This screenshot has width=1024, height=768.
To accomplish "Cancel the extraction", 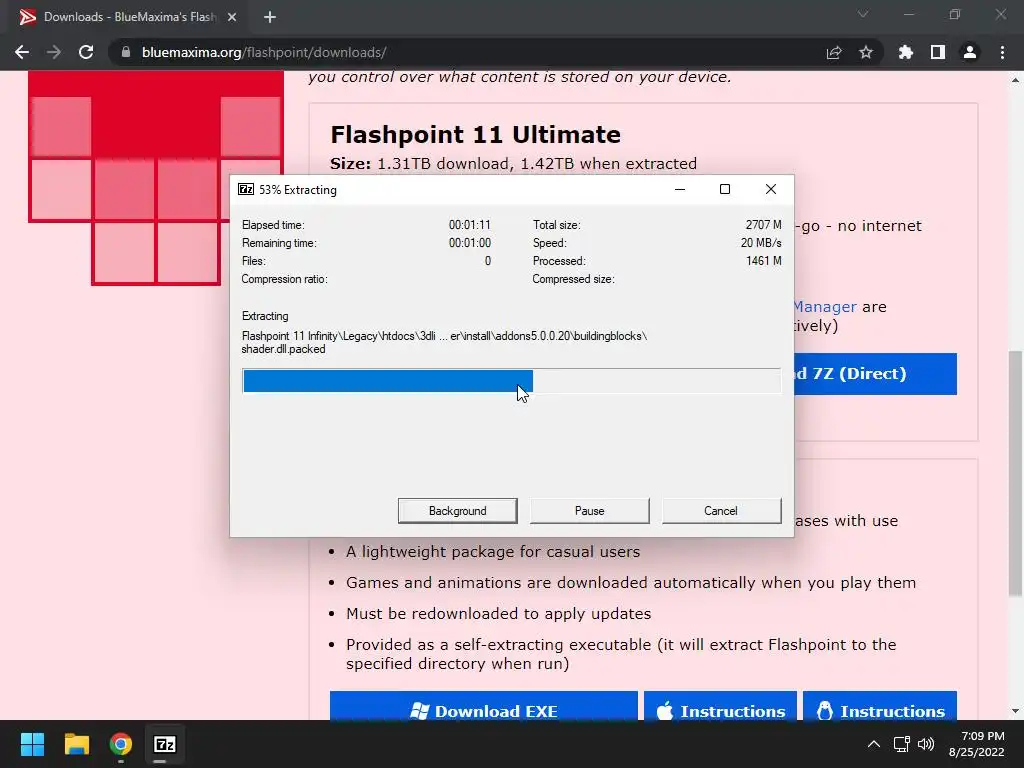I will click(721, 511).
